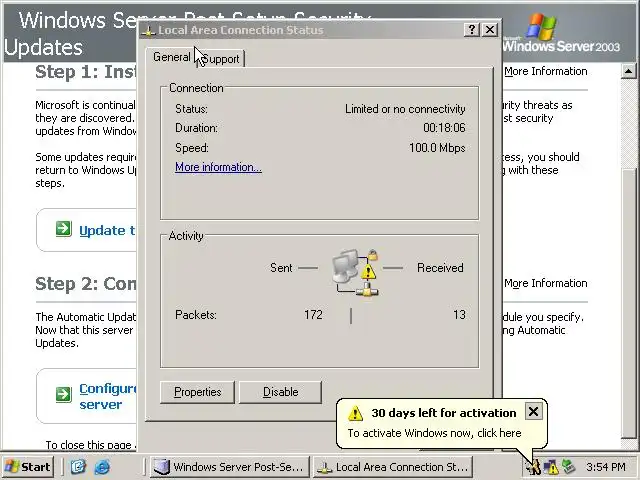Switch to Windows Server Post-Setup taskbar button
640x480 pixels.
[x=230, y=467]
